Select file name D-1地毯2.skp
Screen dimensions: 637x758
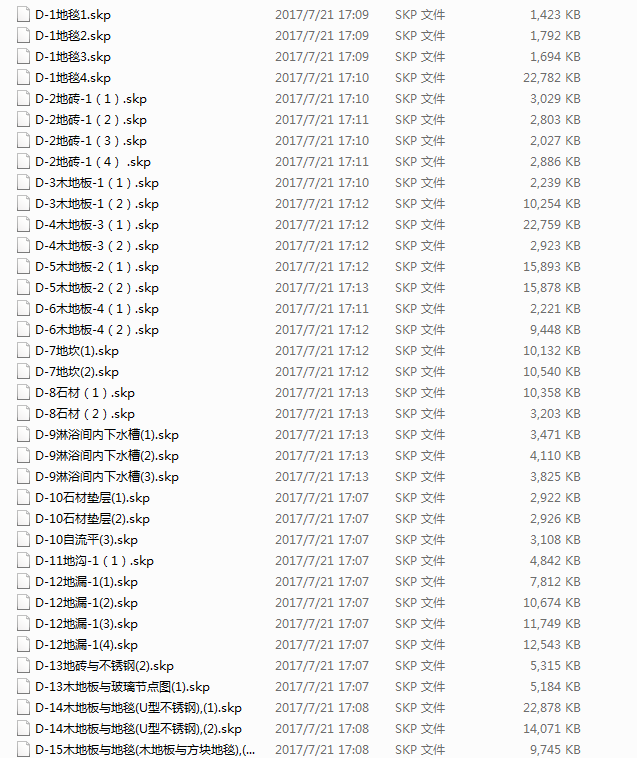pos(73,36)
